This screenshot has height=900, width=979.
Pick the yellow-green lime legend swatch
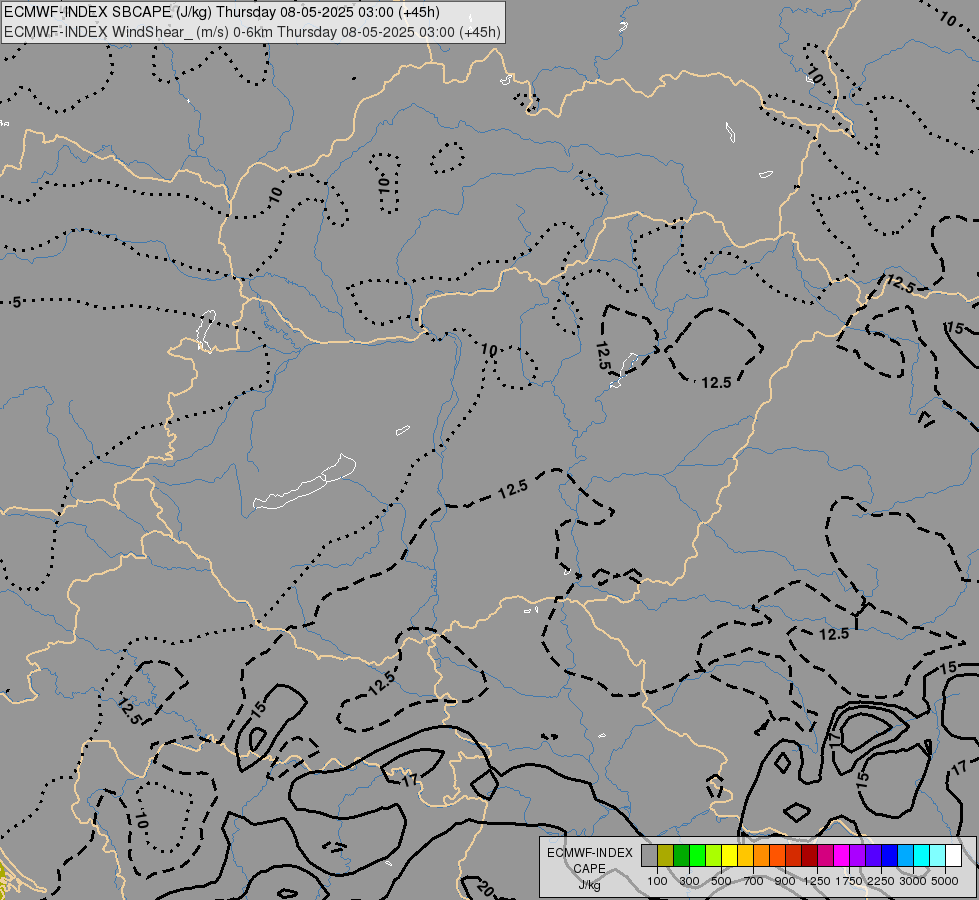pos(714,856)
